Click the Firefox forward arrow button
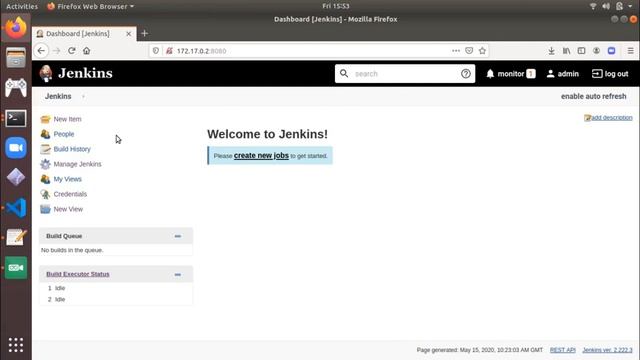The height and width of the screenshot is (360, 640). (x=57, y=51)
